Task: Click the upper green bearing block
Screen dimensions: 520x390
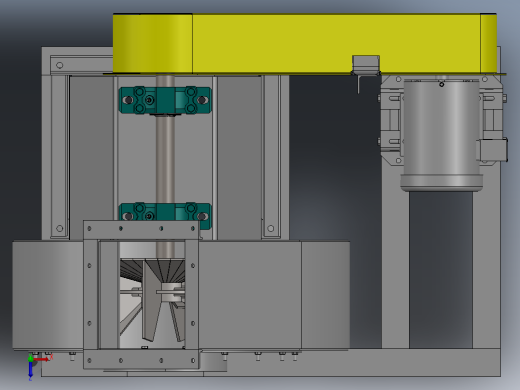Action: (165, 100)
